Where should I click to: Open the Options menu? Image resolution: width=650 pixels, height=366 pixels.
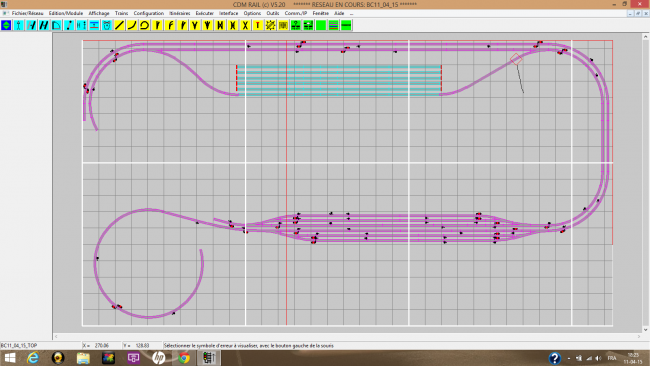point(252,13)
